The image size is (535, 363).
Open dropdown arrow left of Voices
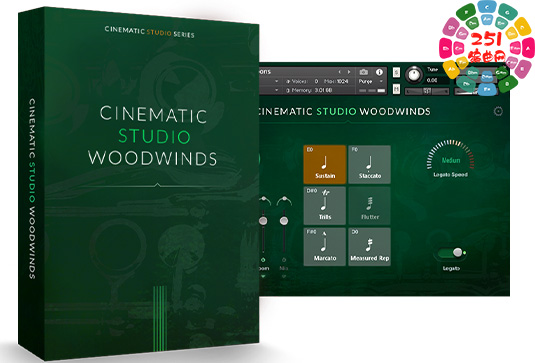point(276,81)
